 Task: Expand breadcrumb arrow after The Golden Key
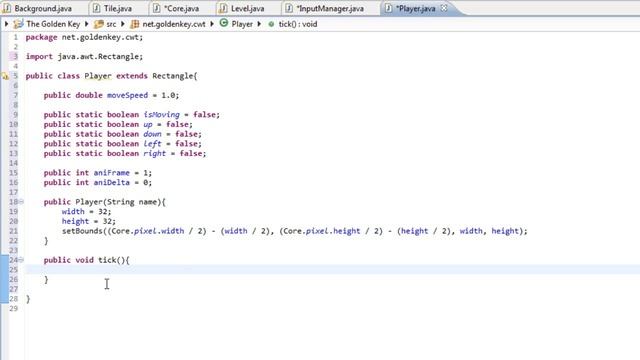pos(87,24)
